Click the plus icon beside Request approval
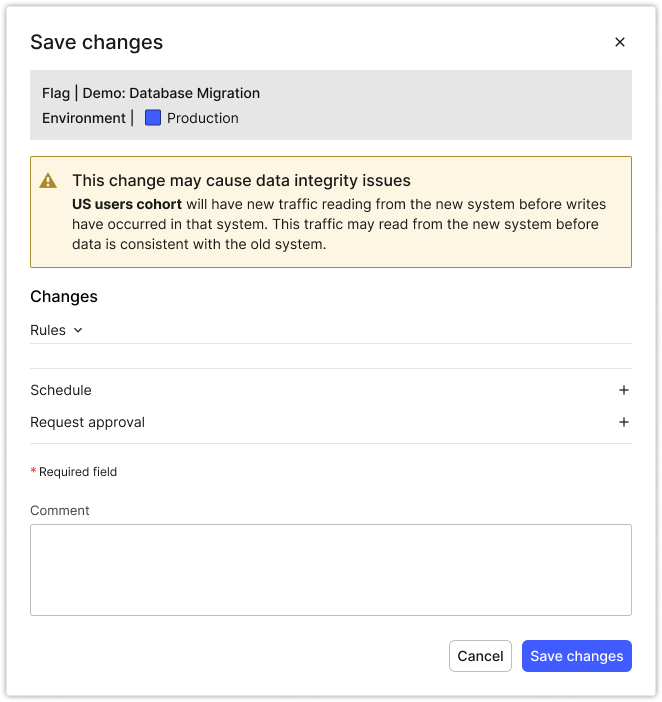This screenshot has height=702, width=662. point(623,422)
